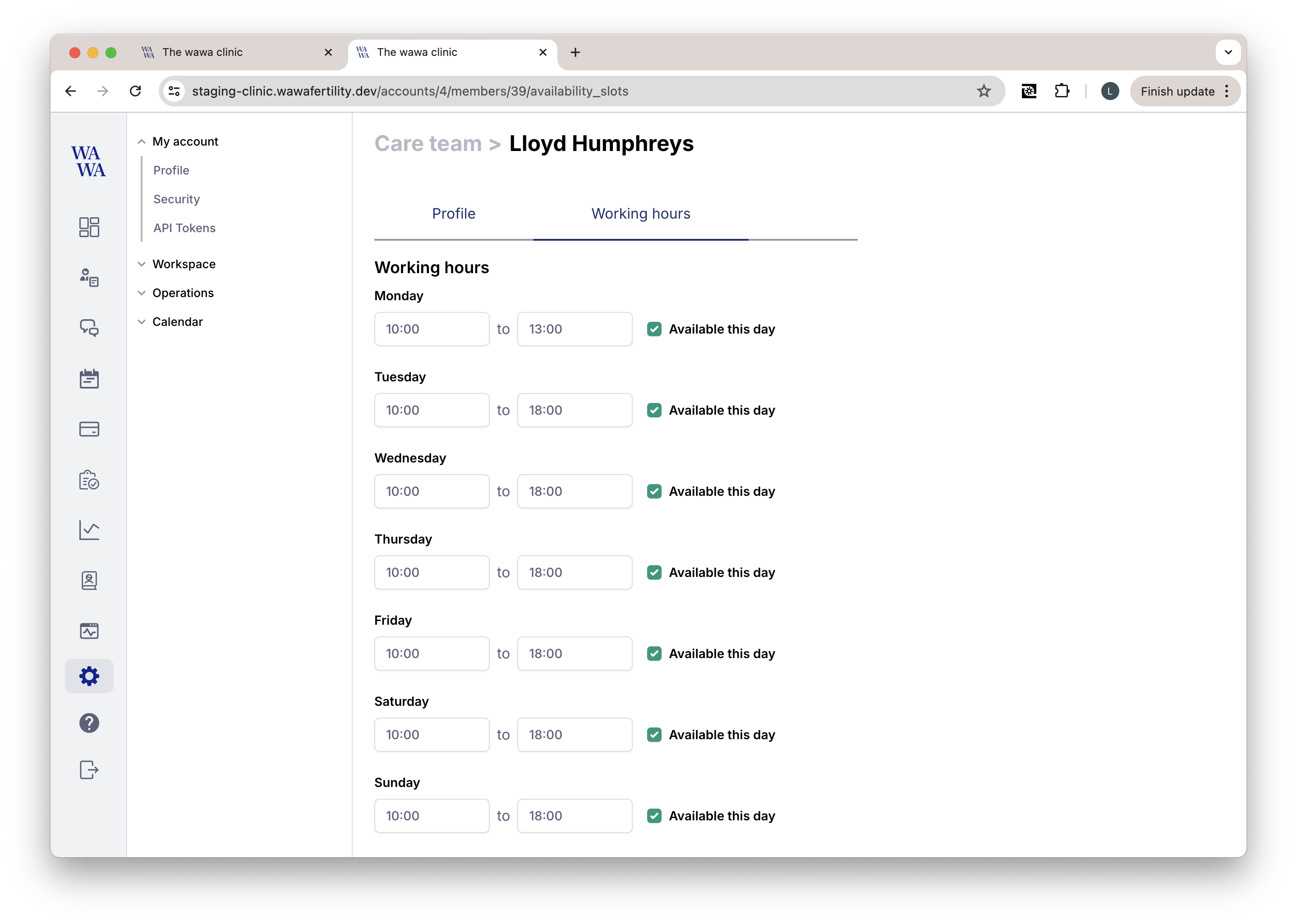Viewport: 1297px width, 924px height.
Task: Edit Monday start time input field
Action: [432, 328]
